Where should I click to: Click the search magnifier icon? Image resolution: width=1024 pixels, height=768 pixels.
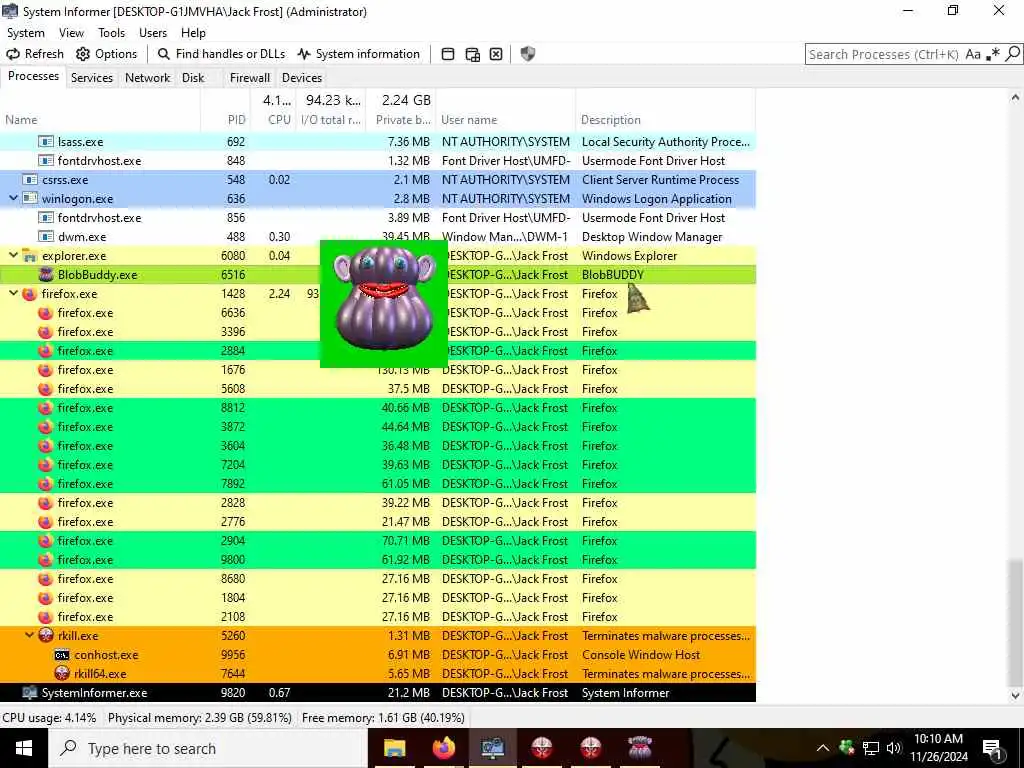1012,54
